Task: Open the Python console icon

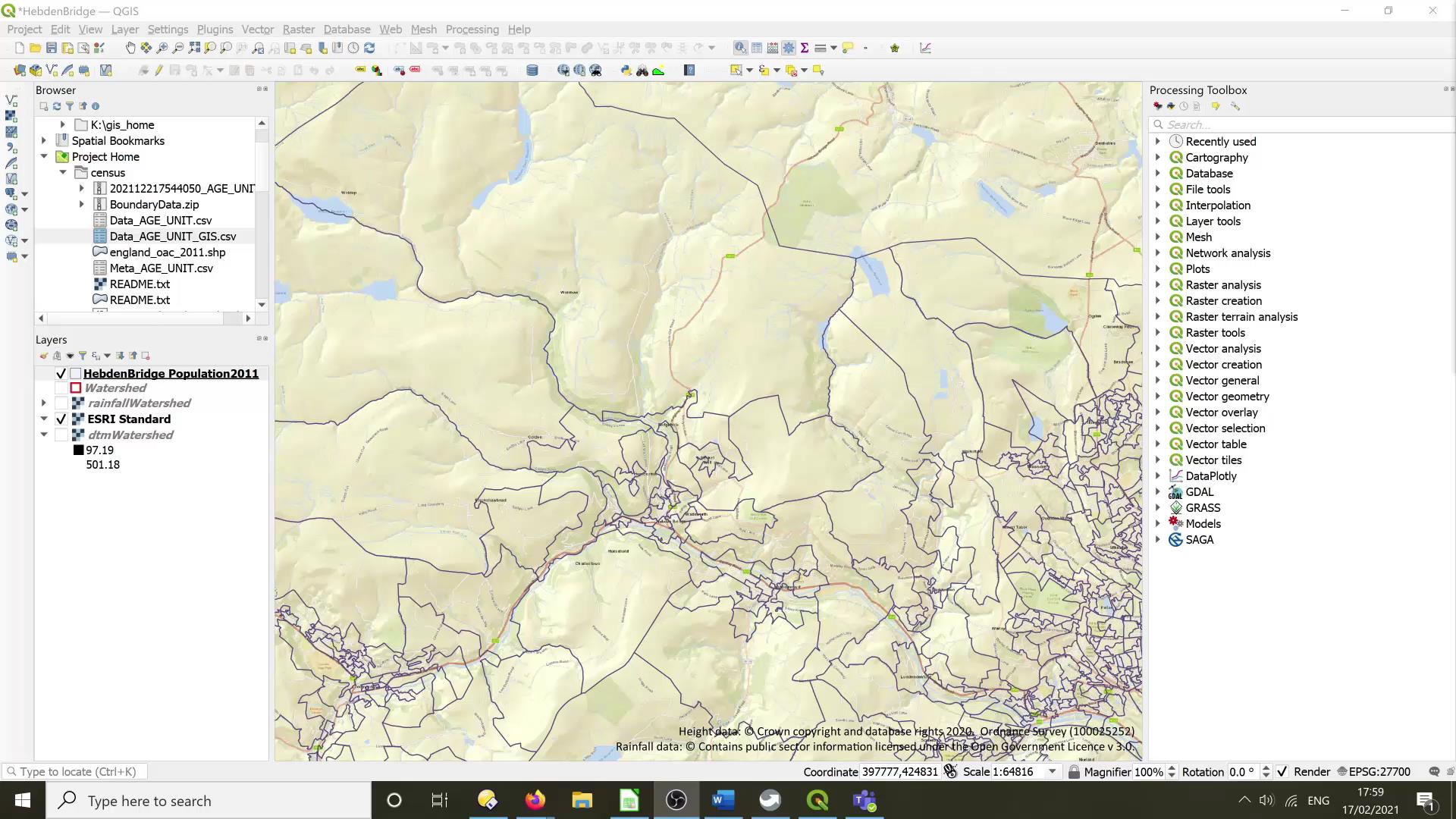Action: (626, 71)
